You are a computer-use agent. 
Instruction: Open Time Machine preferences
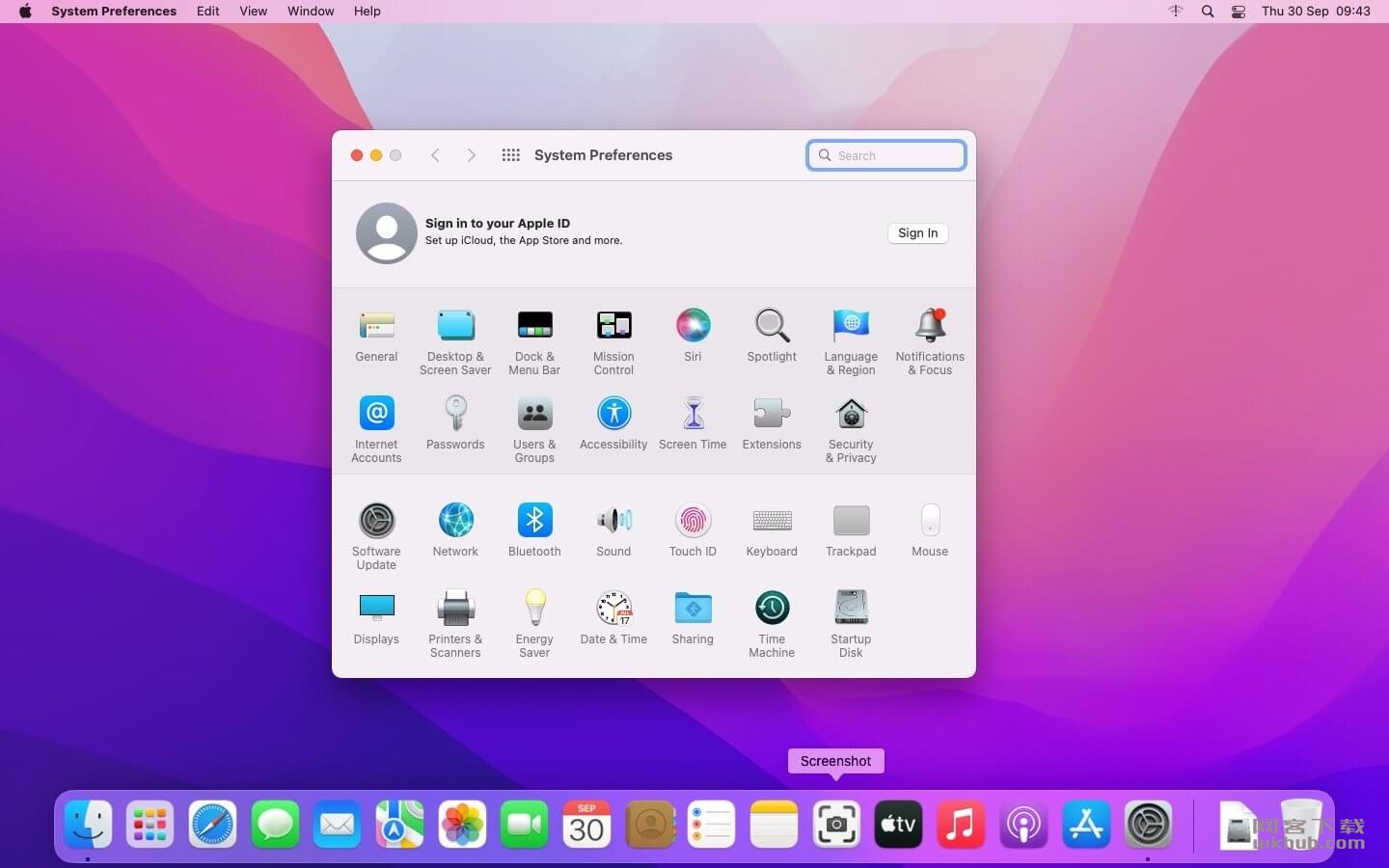pyautogui.click(x=772, y=625)
